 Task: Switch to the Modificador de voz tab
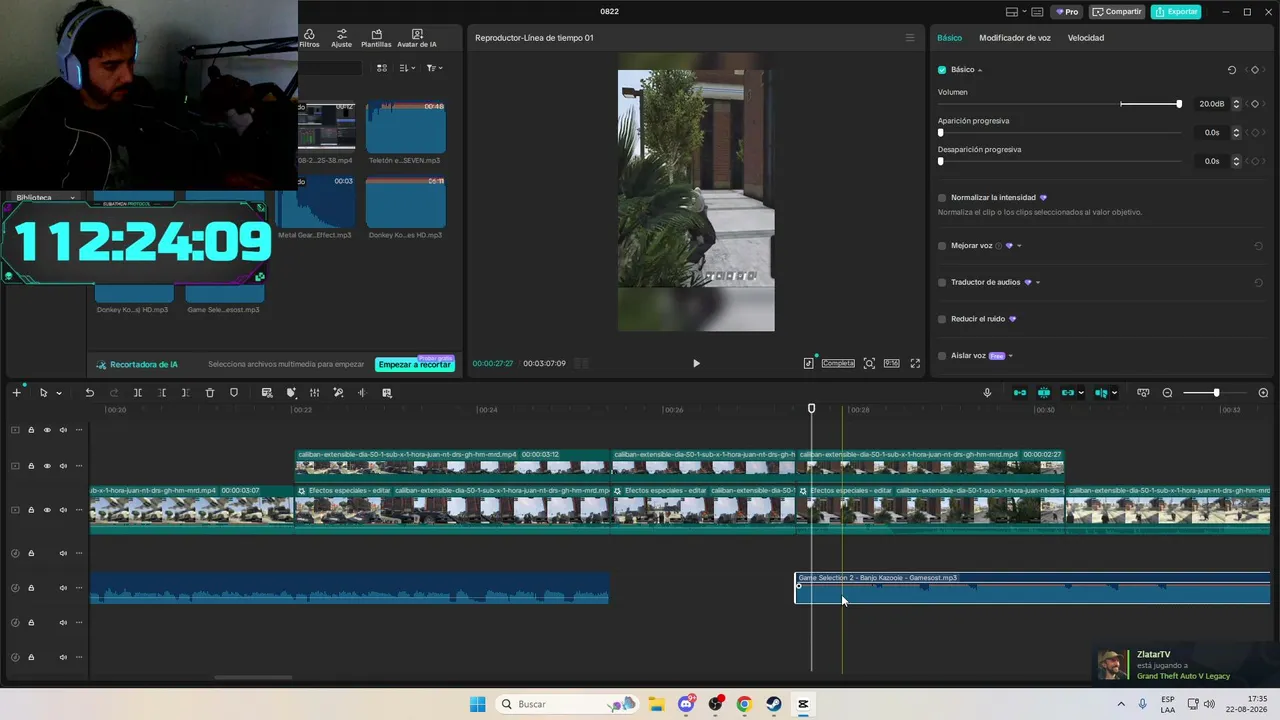[1014, 38]
